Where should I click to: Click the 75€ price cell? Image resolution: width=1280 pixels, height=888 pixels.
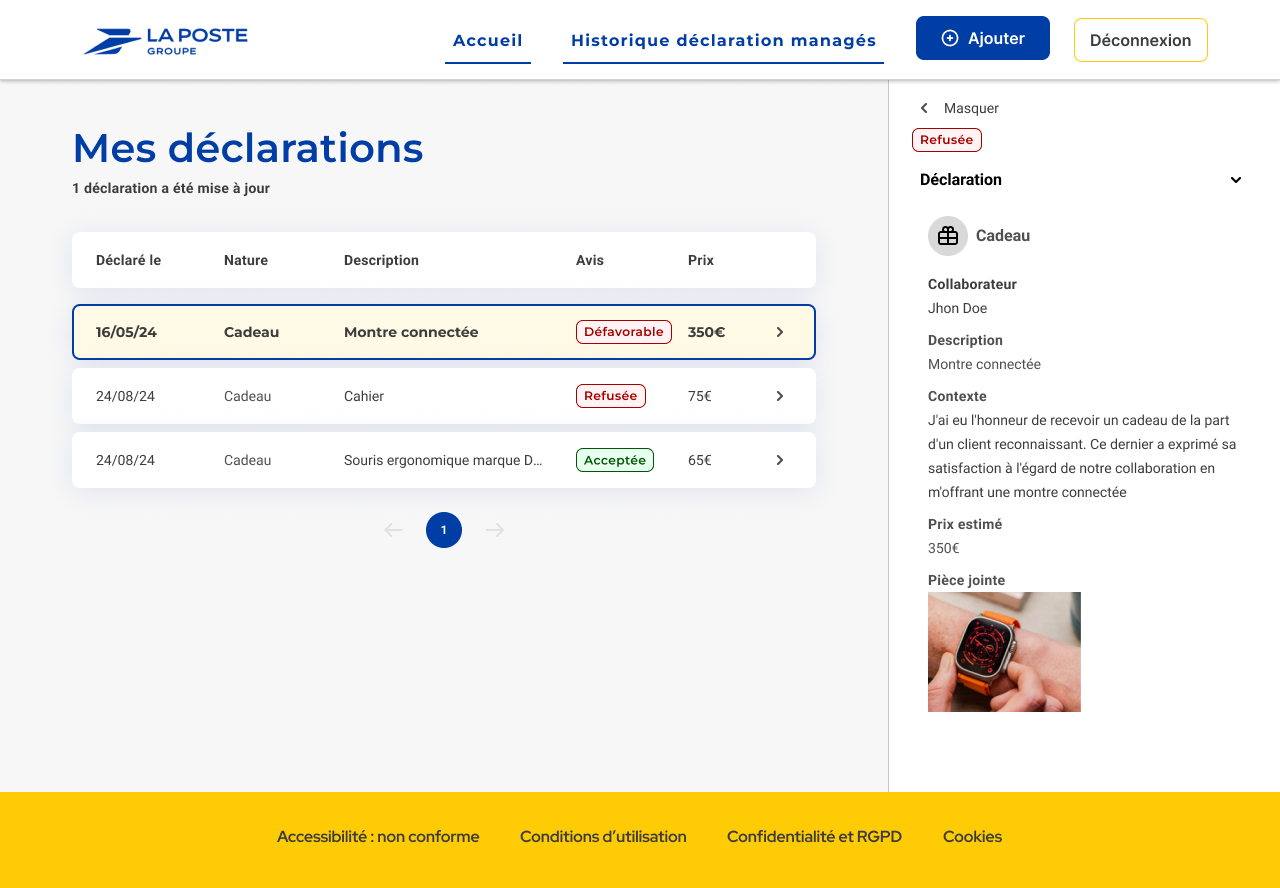point(700,396)
